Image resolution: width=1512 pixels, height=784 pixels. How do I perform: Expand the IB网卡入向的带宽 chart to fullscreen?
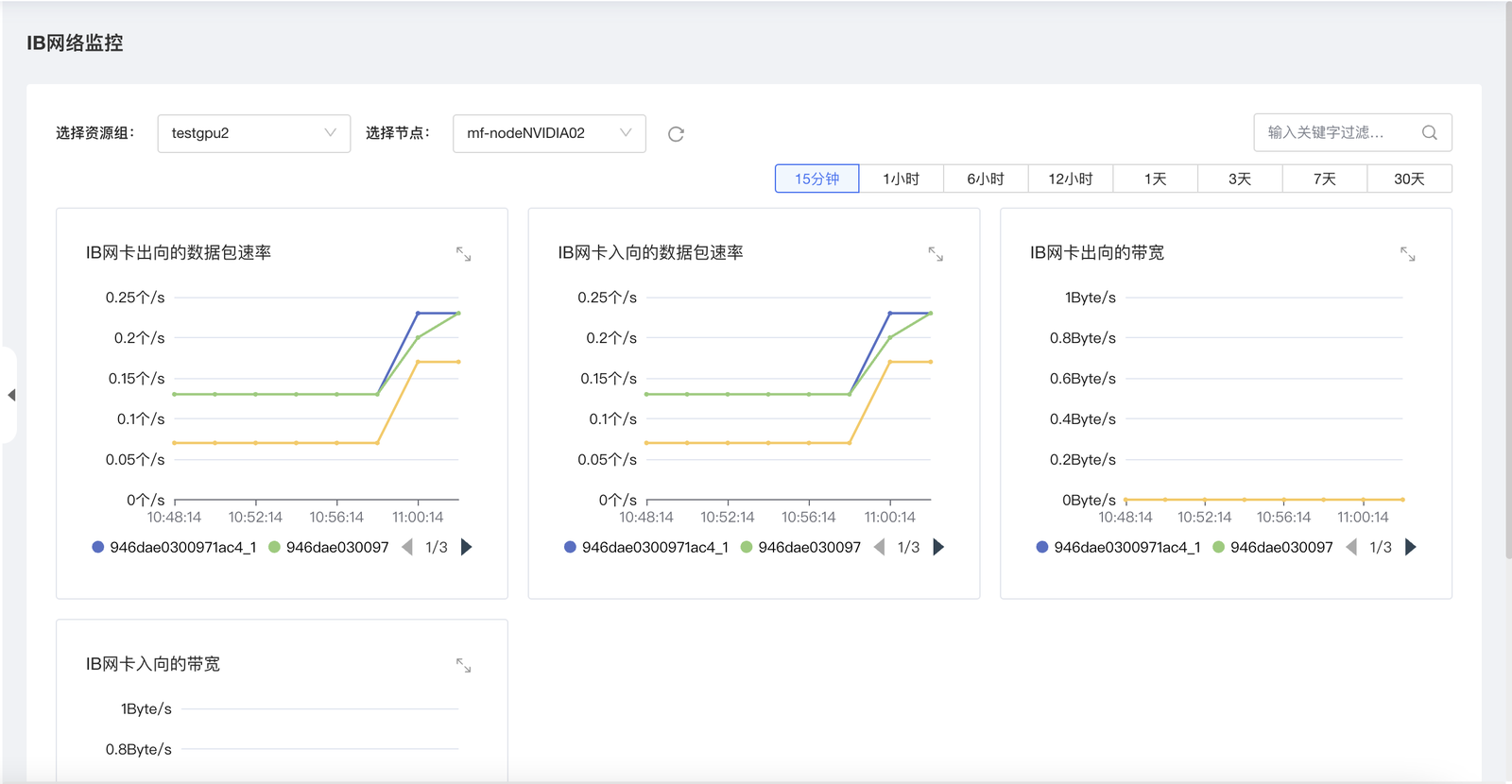point(463,666)
